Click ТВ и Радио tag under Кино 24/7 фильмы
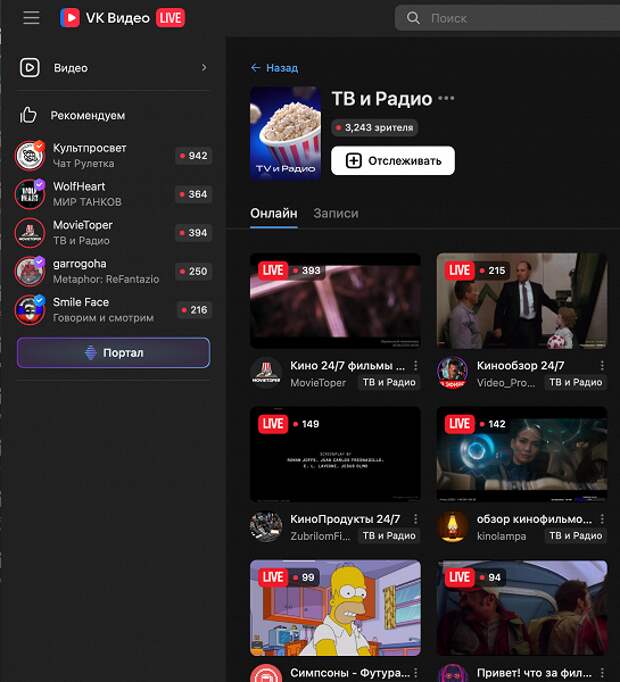 [x=389, y=382]
